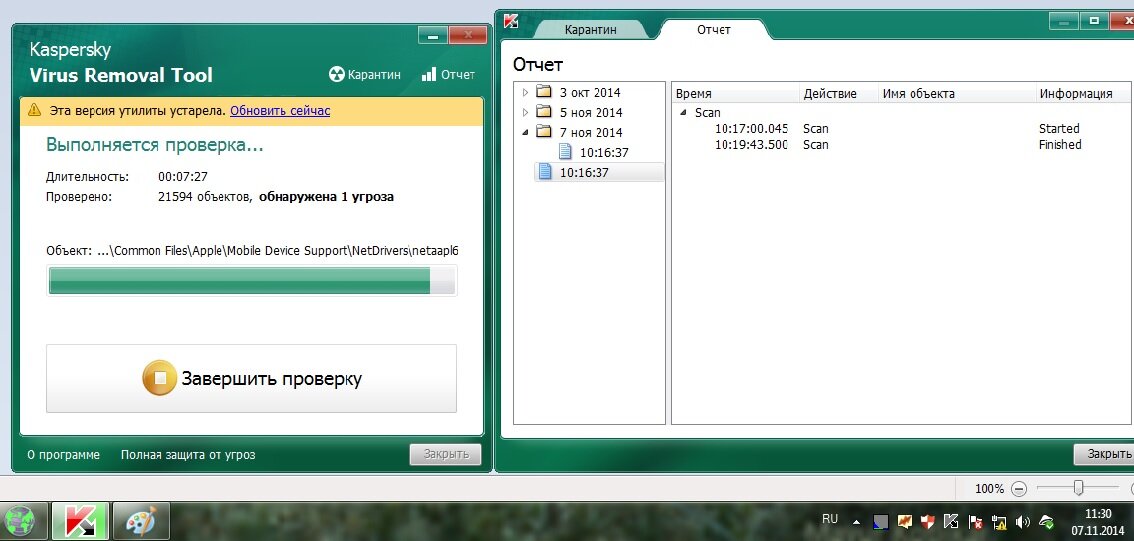Screen dimensions: 1134x541
Task: Adjust the zoom slider handle
Action: pyautogui.click(x=1078, y=488)
